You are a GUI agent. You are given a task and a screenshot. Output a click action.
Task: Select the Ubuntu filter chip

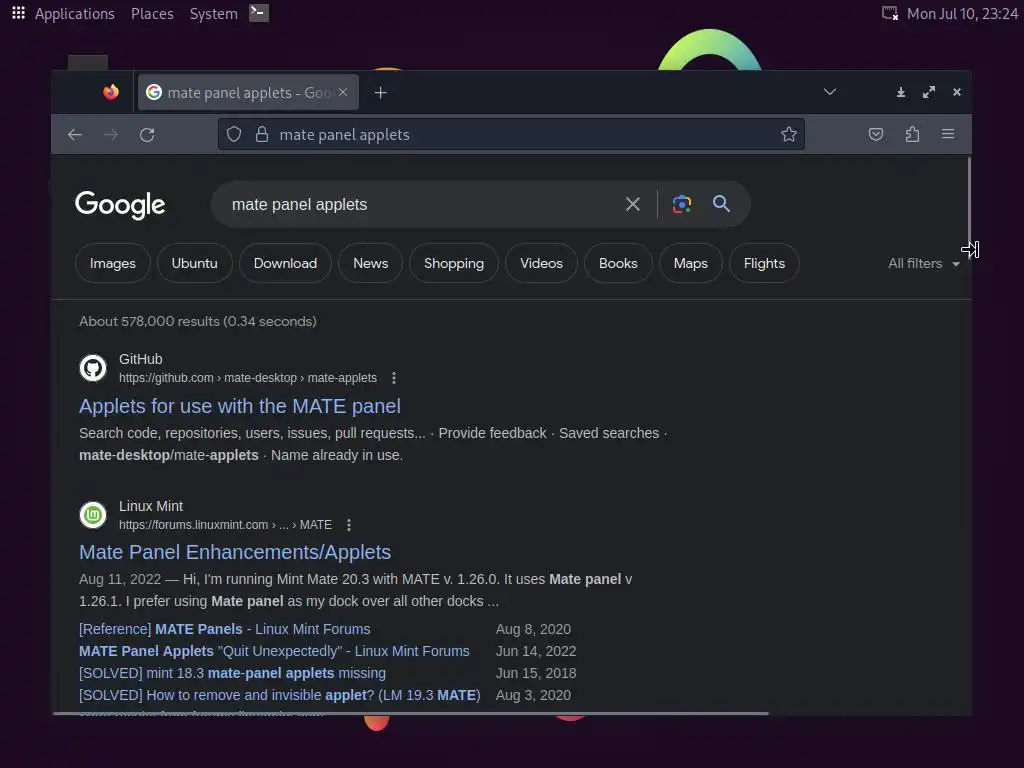195,263
